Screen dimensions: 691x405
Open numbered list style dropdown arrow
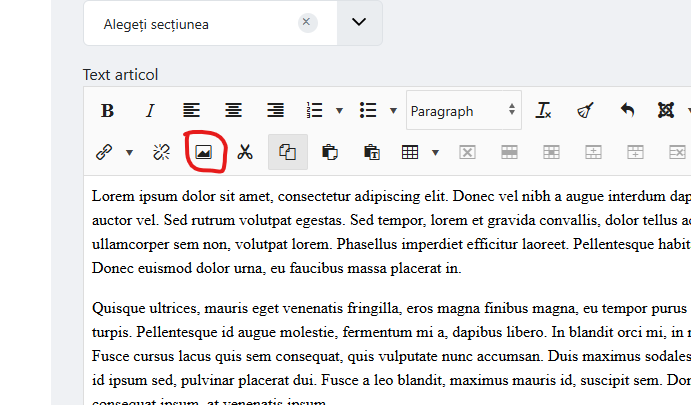tap(340, 111)
